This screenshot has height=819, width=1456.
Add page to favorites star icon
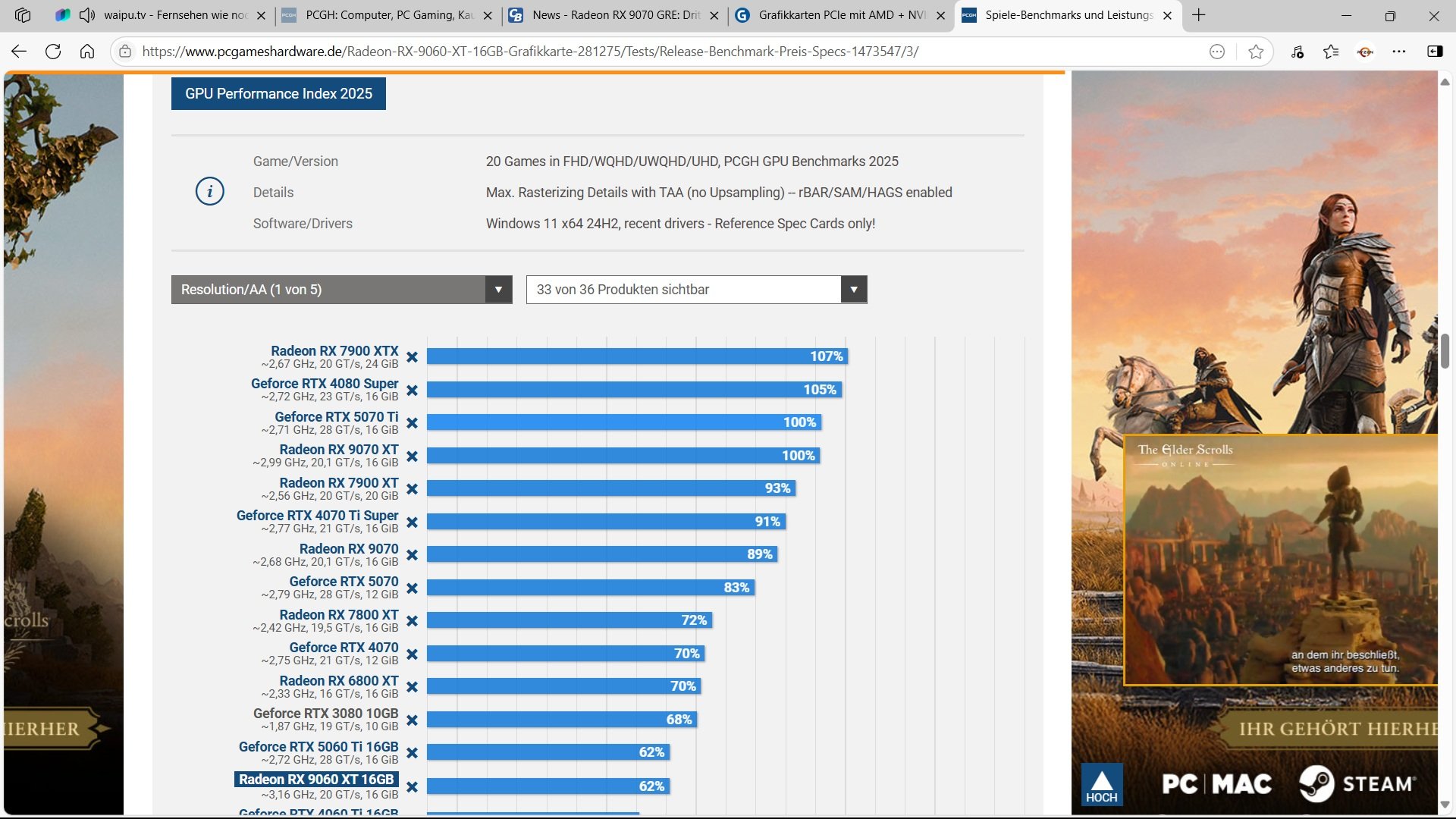pos(1256,52)
